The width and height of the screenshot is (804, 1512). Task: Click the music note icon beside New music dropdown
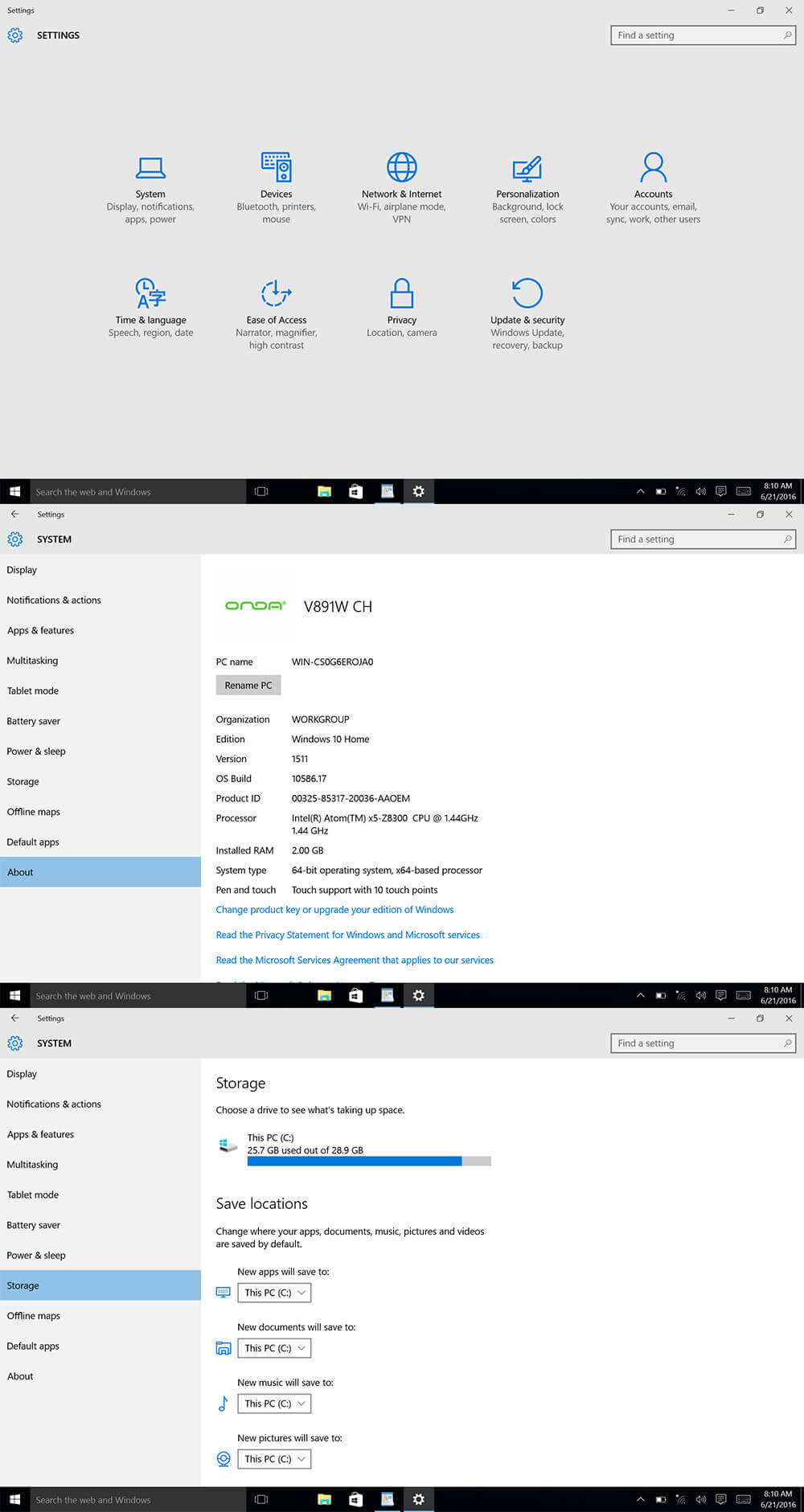(x=224, y=1403)
